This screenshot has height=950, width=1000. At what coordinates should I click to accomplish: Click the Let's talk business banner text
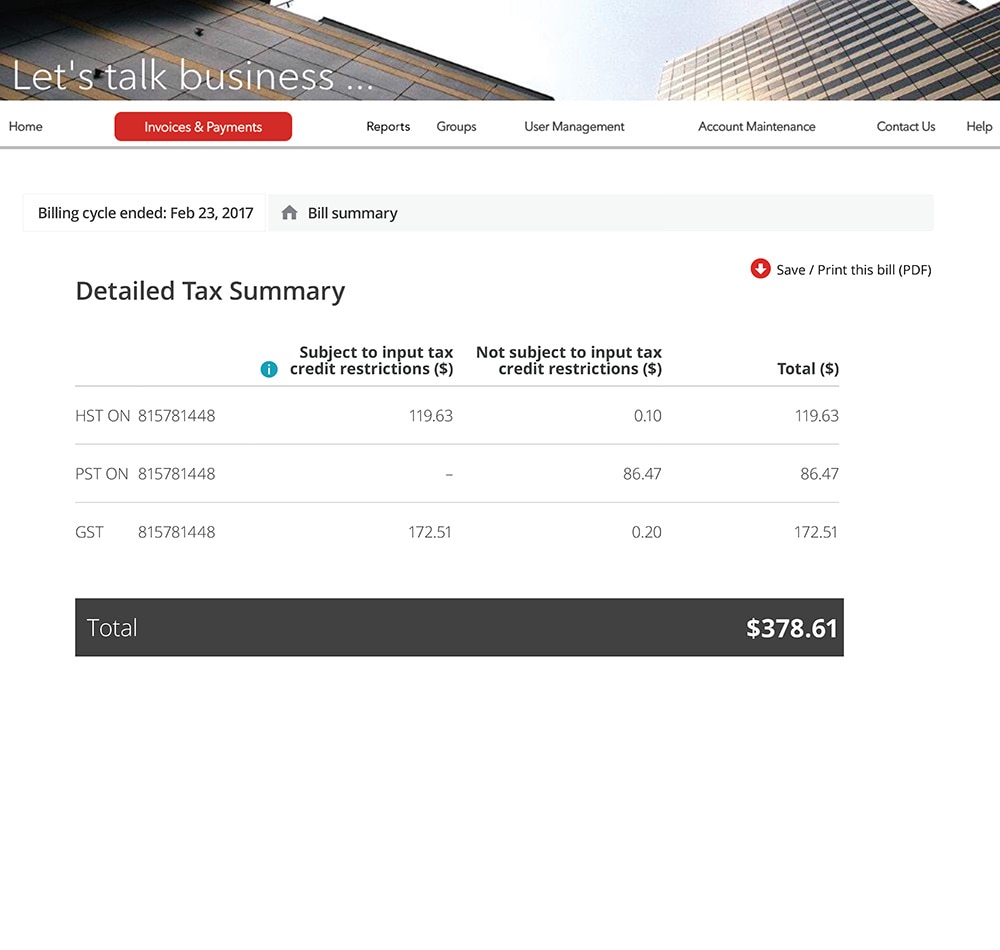pos(193,75)
